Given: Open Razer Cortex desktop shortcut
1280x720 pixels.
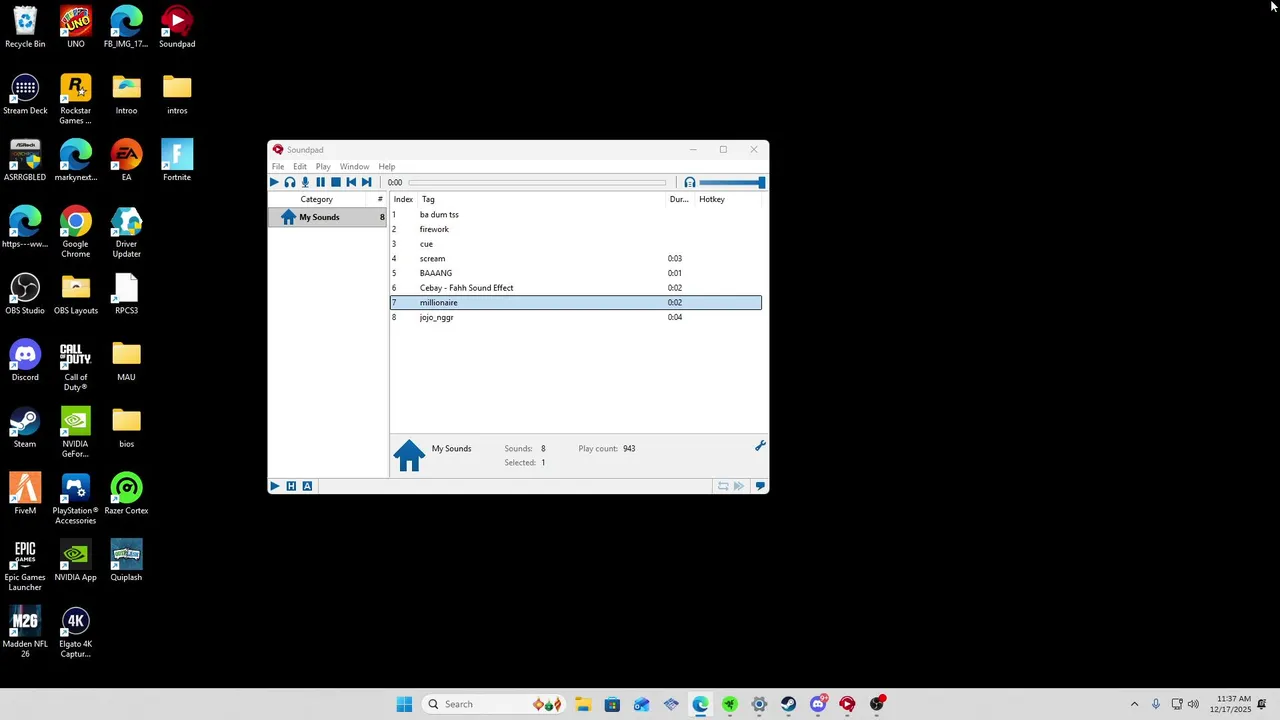Looking at the screenshot, I should 126,495.
